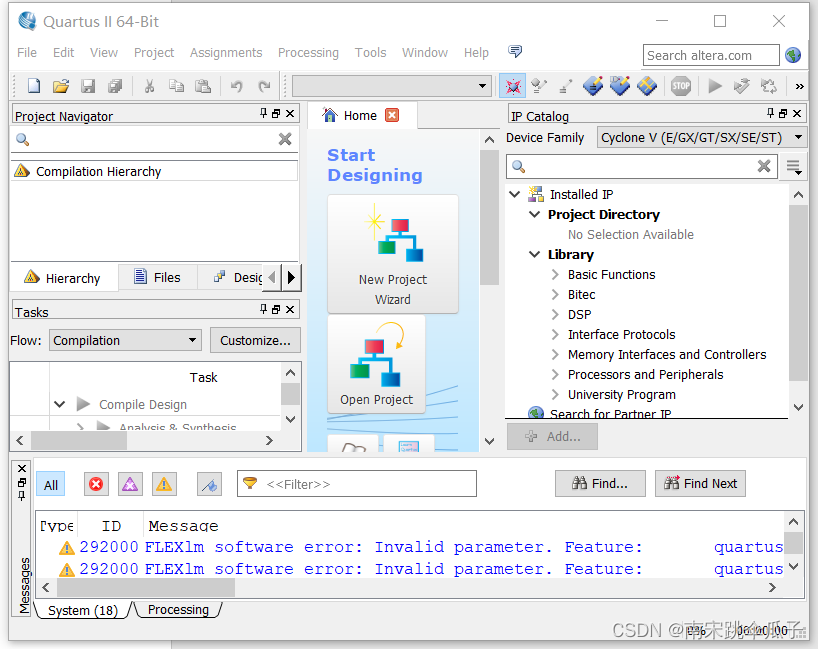This screenshot has width=818, height=649.
Task: Collapse the Compile Design task
Action: [x=59, y=404]
